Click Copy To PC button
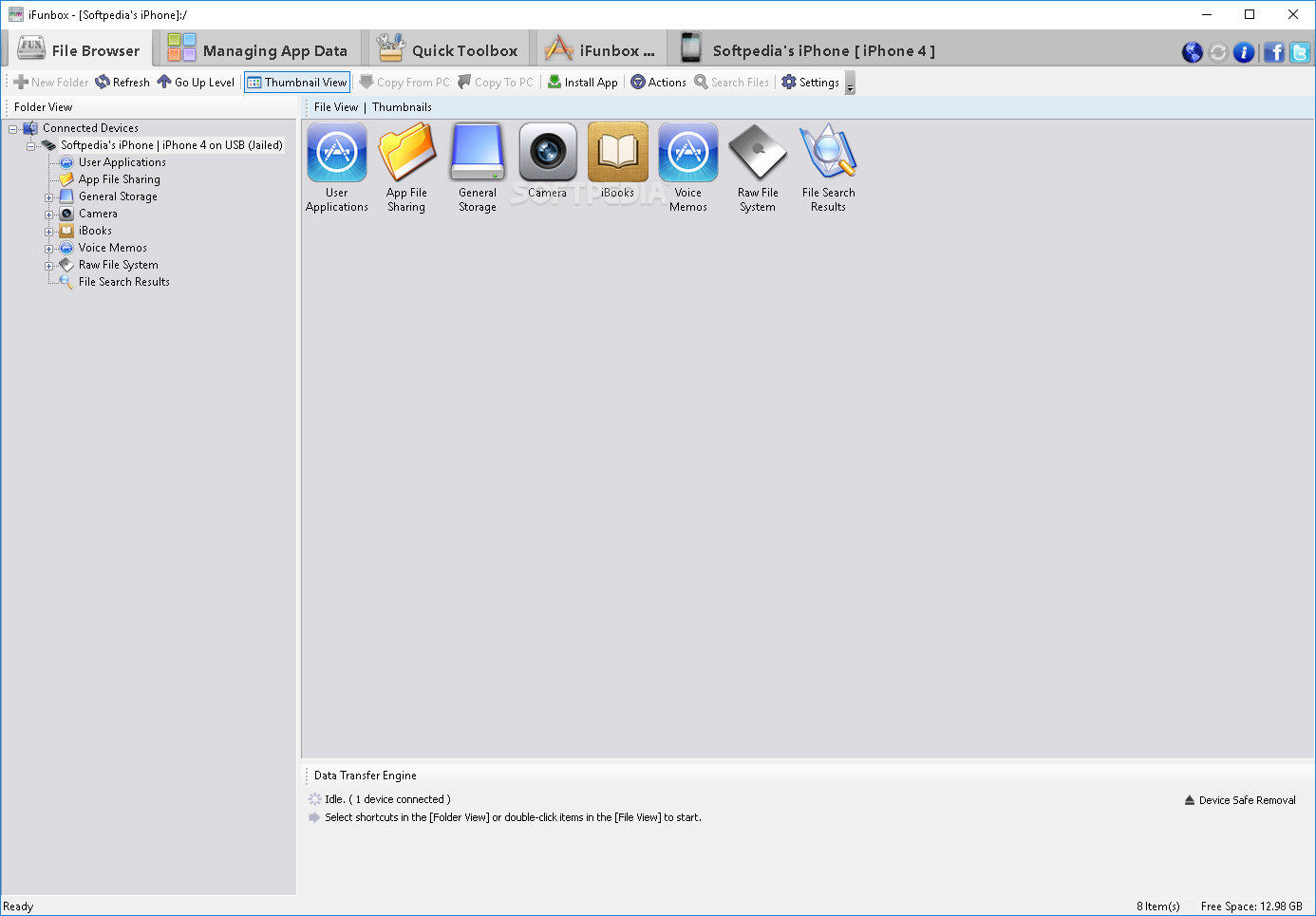This screenshot has width=1316, height=916. coord(496,83)
